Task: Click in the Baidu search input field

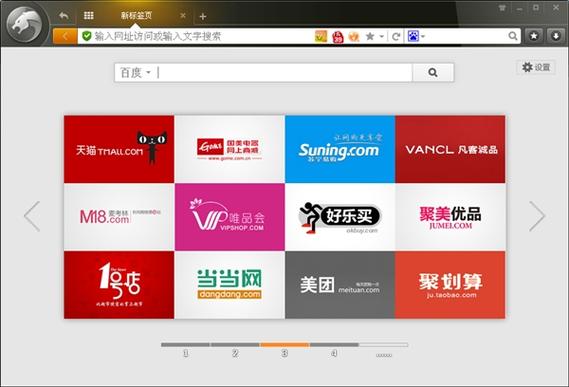Action: (284, 73)
